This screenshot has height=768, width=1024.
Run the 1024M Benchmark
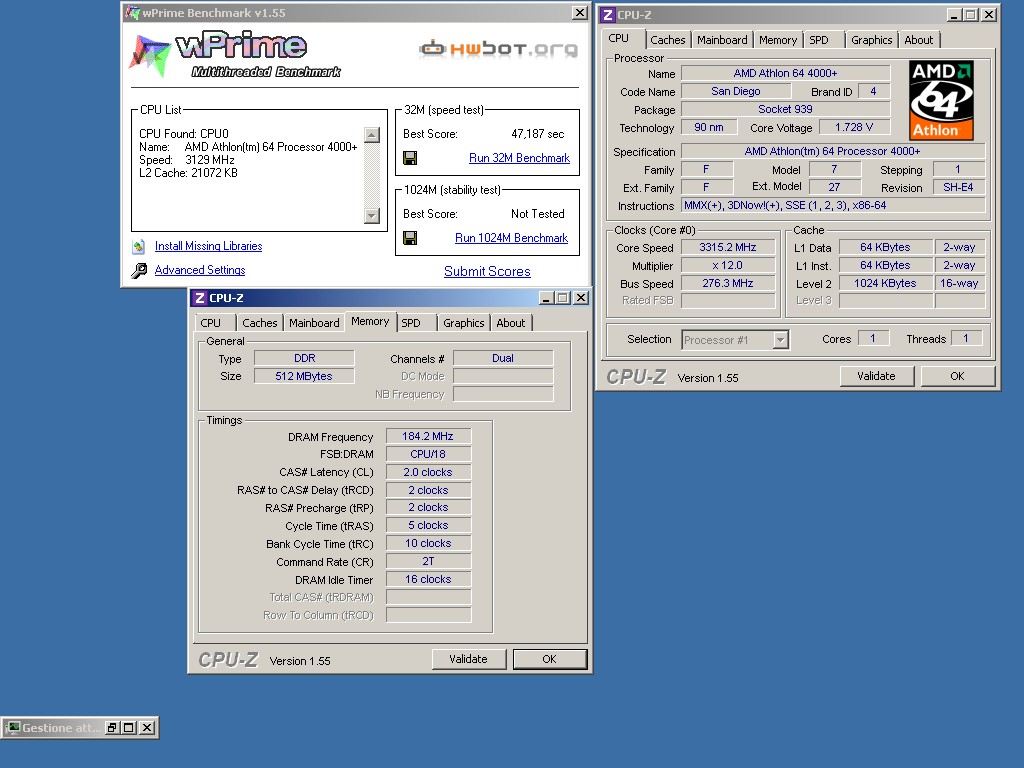click(511, 238)
